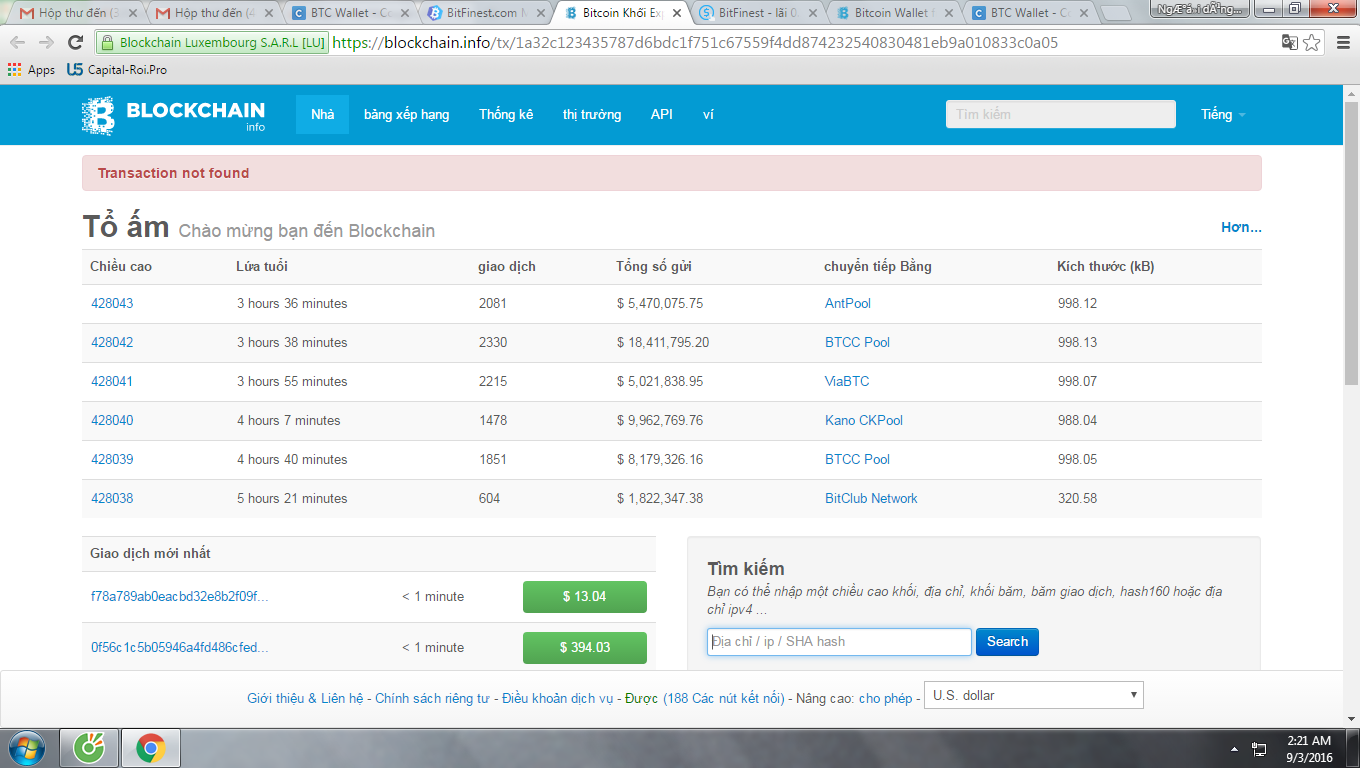Open the BTCC Pool link for block 428042
Image resolution: width=1360 pixels, height=768 pixels.
[x=857, y=343]
